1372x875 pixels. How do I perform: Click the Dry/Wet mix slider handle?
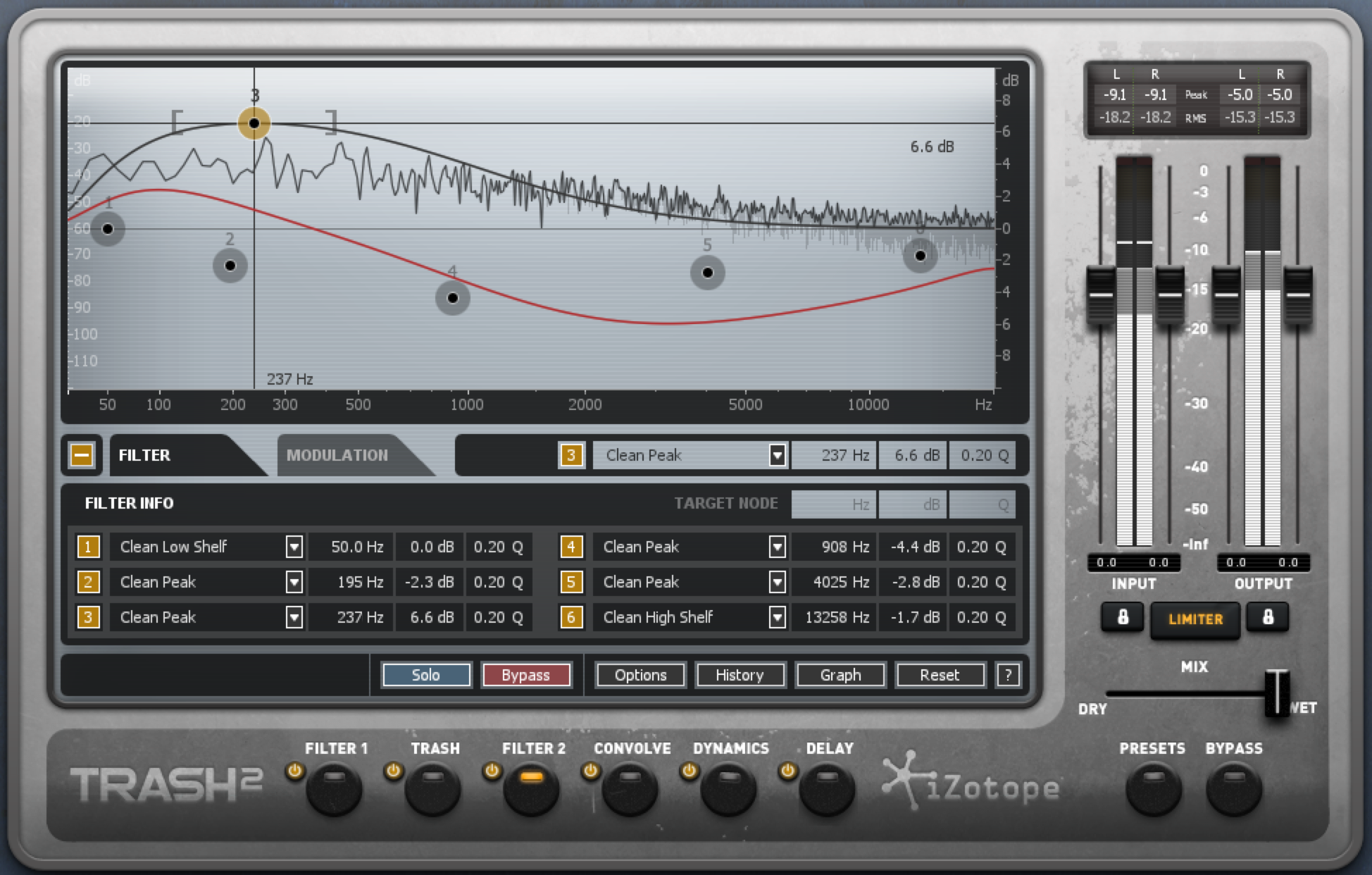pos(1276,693)
